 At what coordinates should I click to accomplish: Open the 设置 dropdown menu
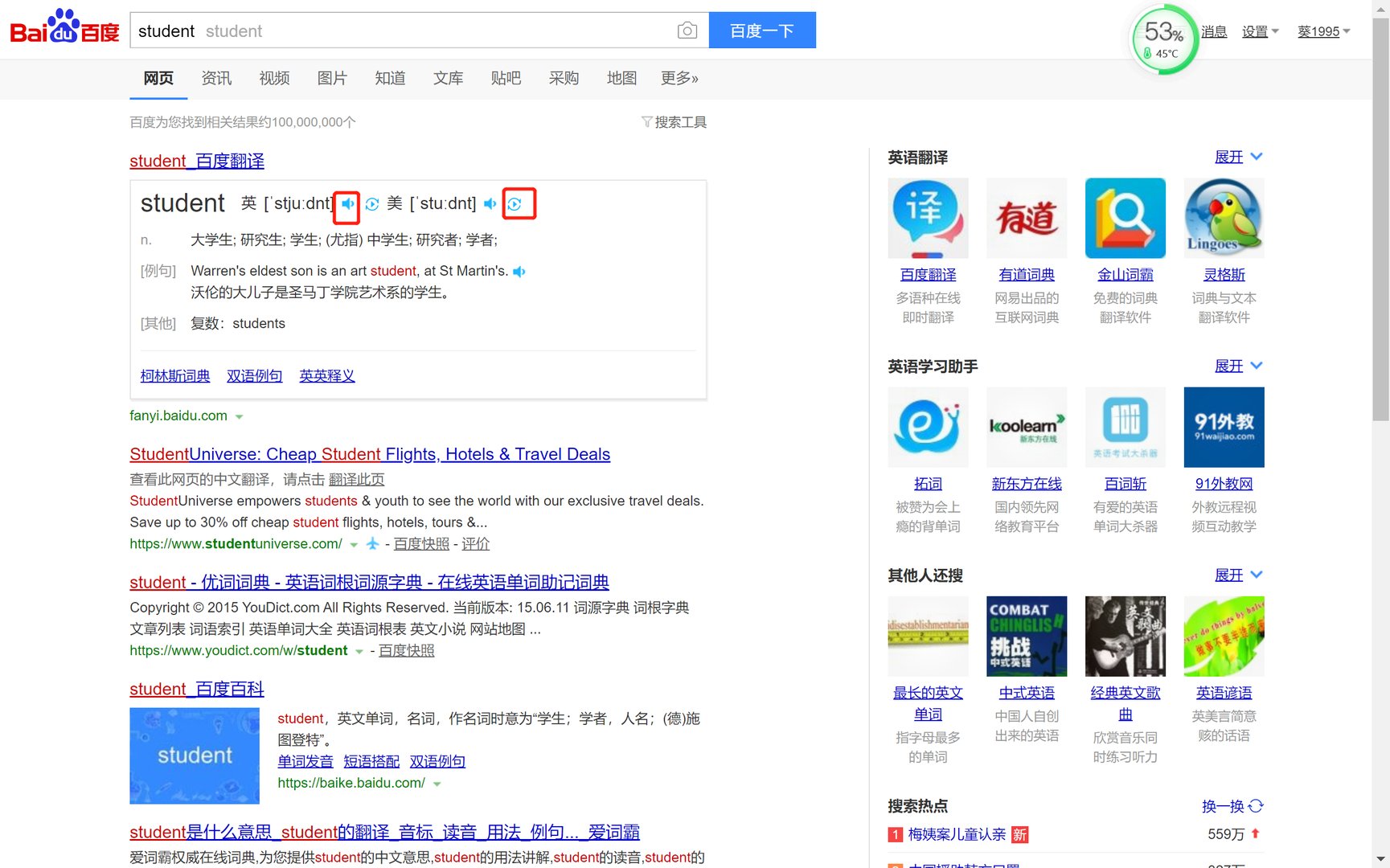tap(1260, 31)
